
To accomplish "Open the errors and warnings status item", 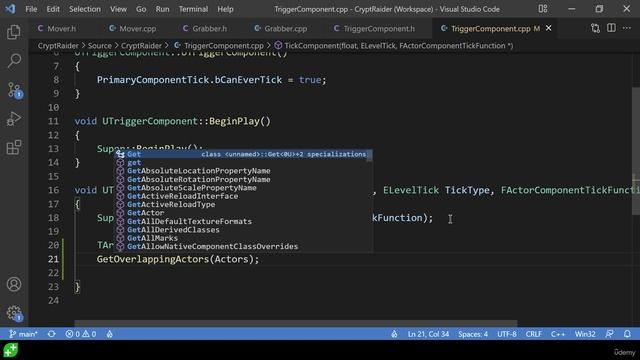I will (81, 334).
